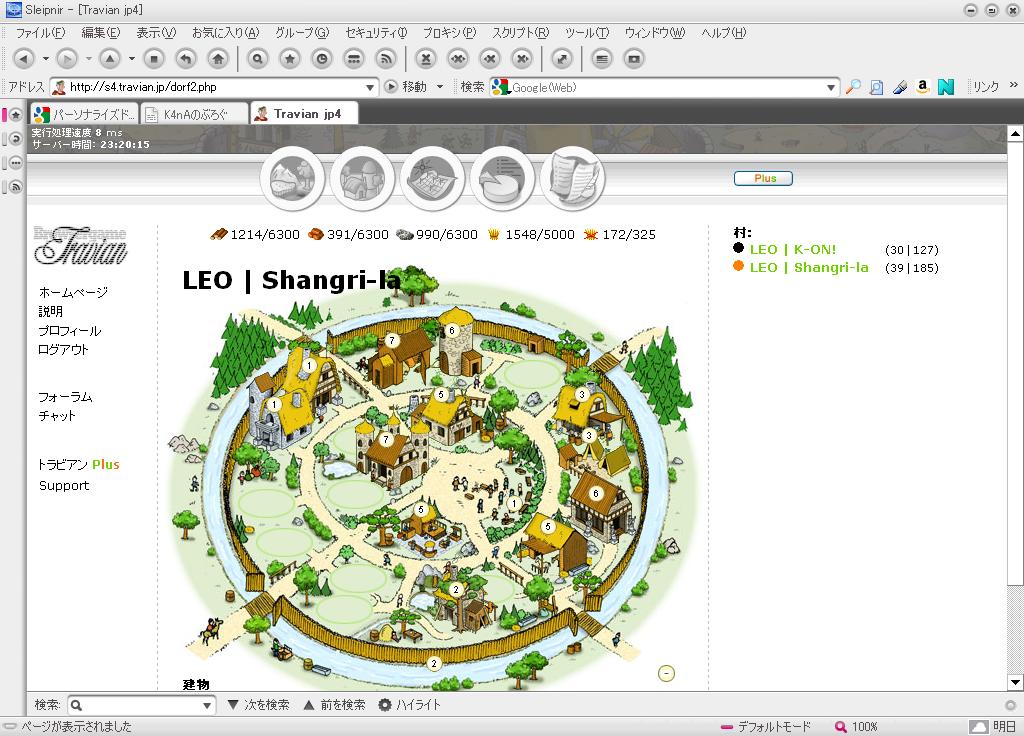The image size is (1024, 736).
Task: Open the チャット link
Action: 57,416
